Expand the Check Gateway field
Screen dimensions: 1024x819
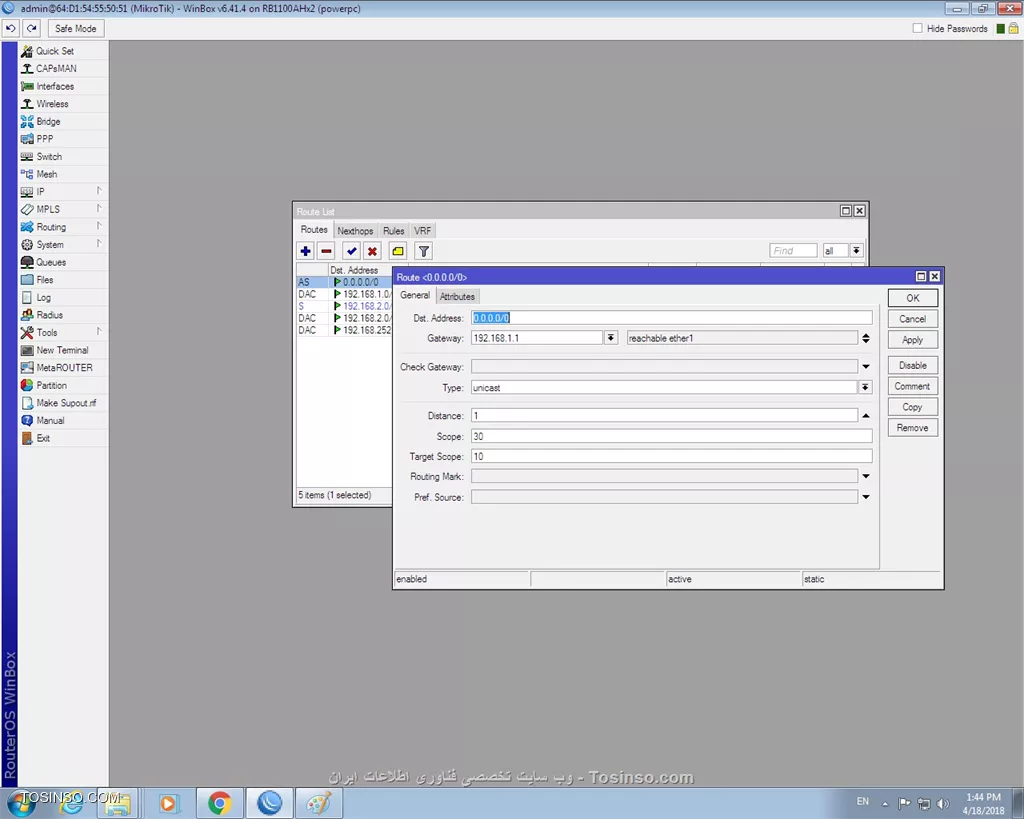click(866, 367)
